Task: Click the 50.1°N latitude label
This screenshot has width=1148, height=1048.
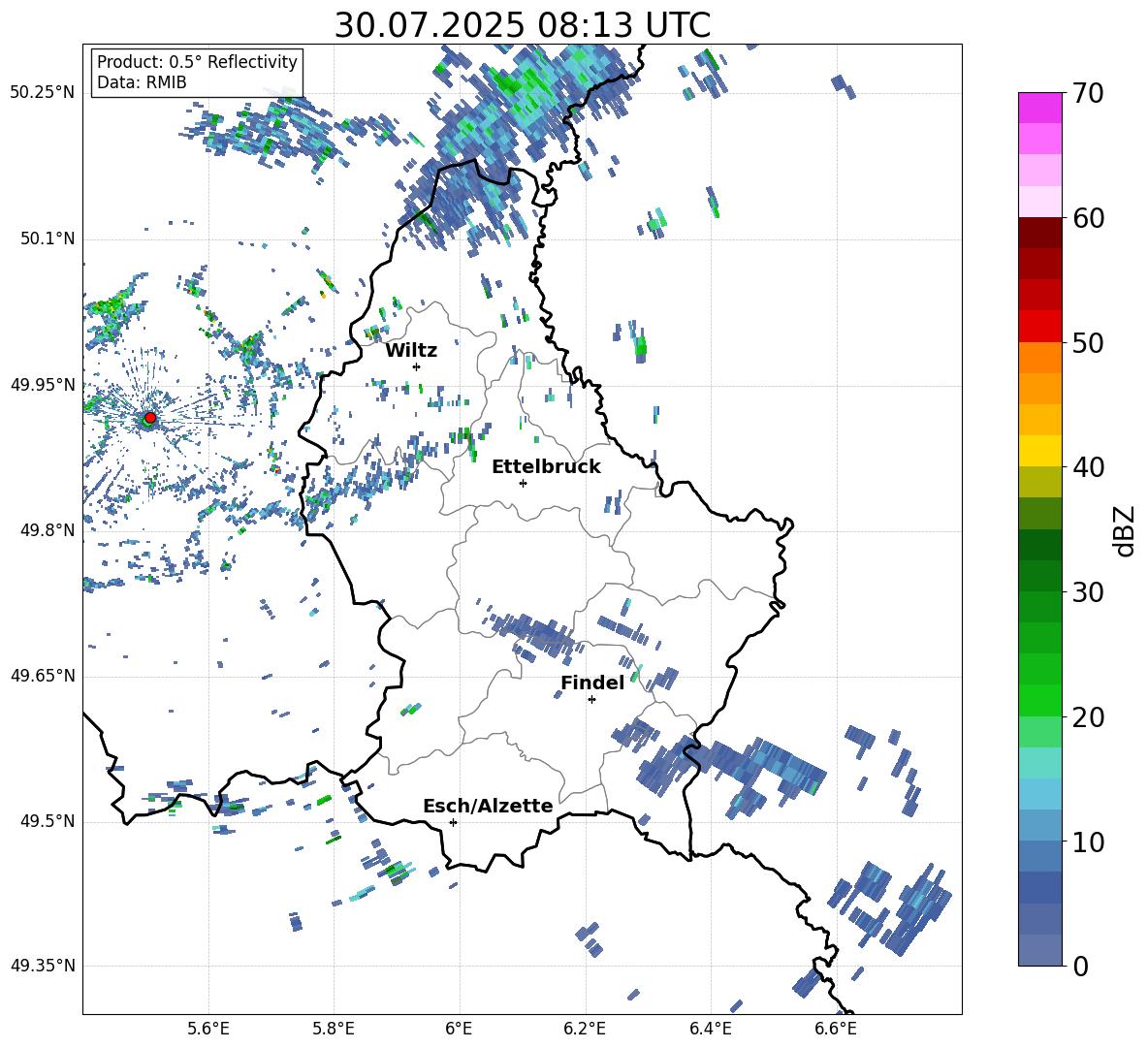Action: click(x=48, y=239)
